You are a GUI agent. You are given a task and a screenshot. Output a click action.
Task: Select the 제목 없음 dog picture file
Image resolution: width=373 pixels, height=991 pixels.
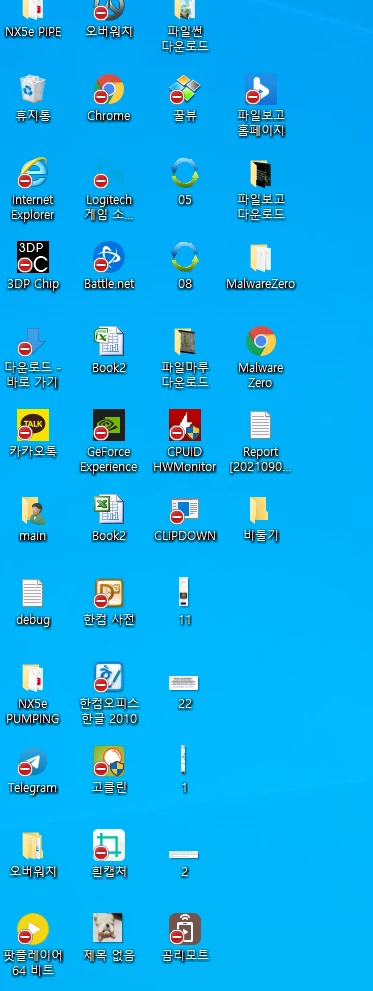(x=108, y=928)
